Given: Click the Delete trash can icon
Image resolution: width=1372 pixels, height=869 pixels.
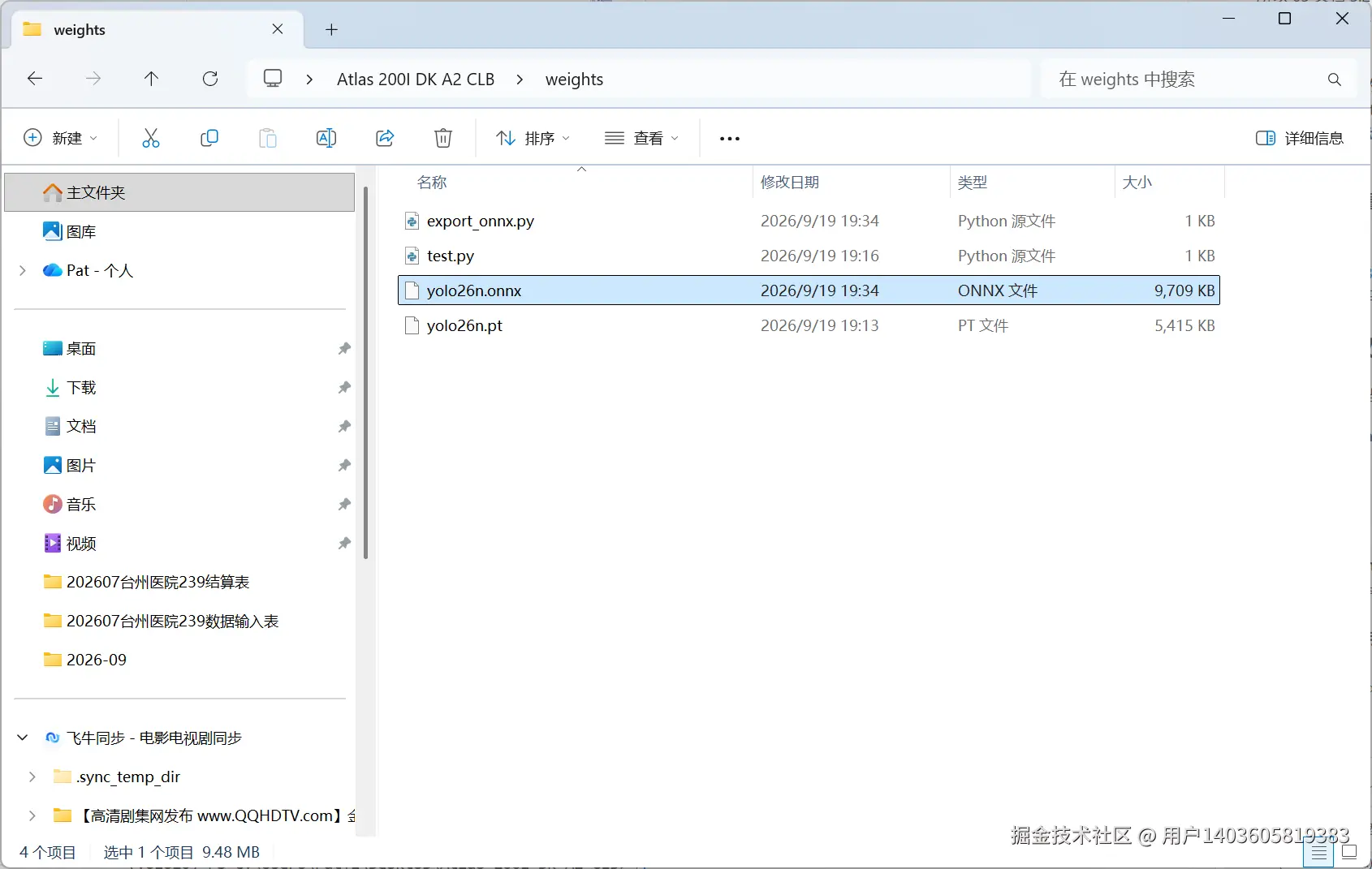Looking at the screenshot, I should pos(443,138).
